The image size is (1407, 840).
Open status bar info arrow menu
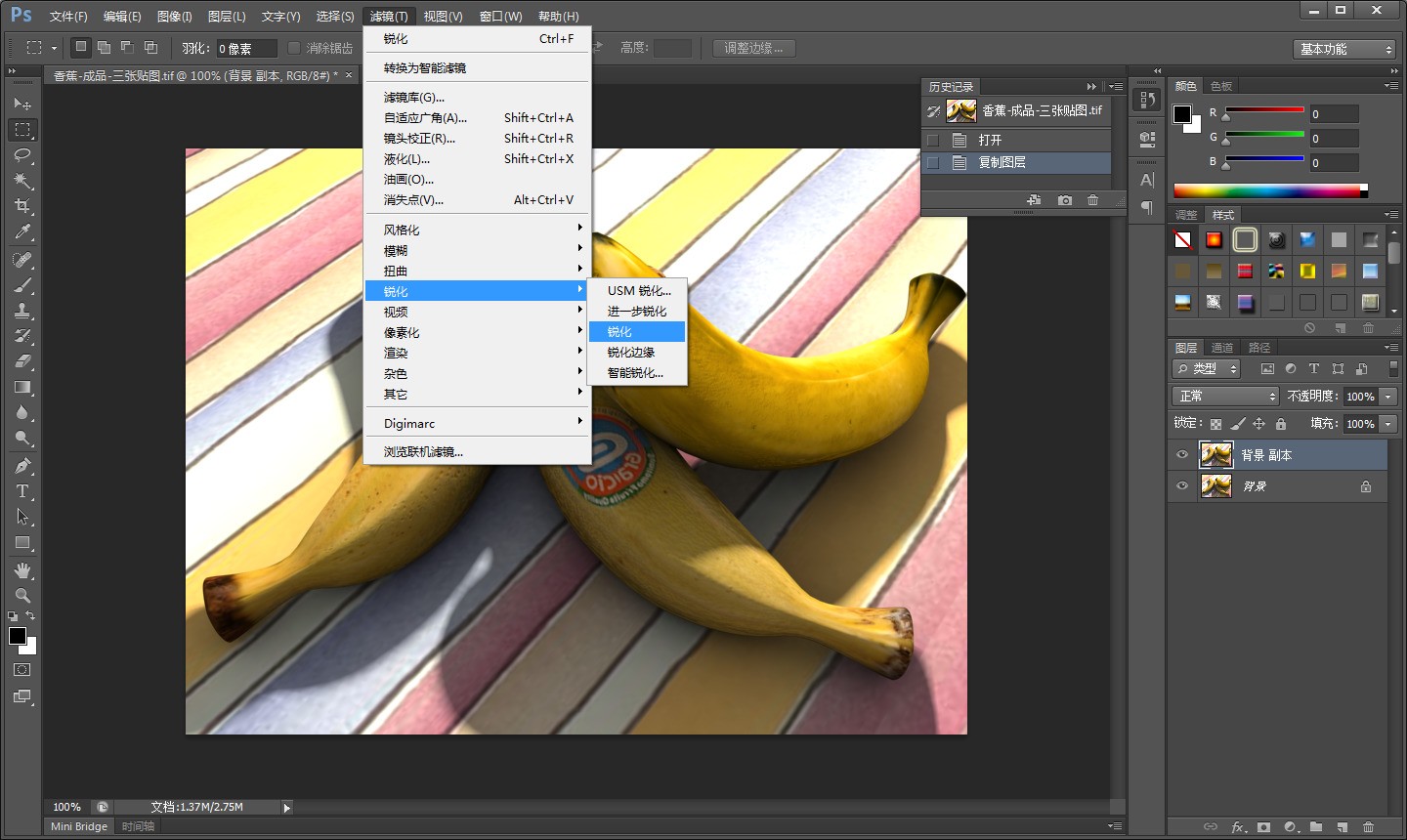(286, 808)
